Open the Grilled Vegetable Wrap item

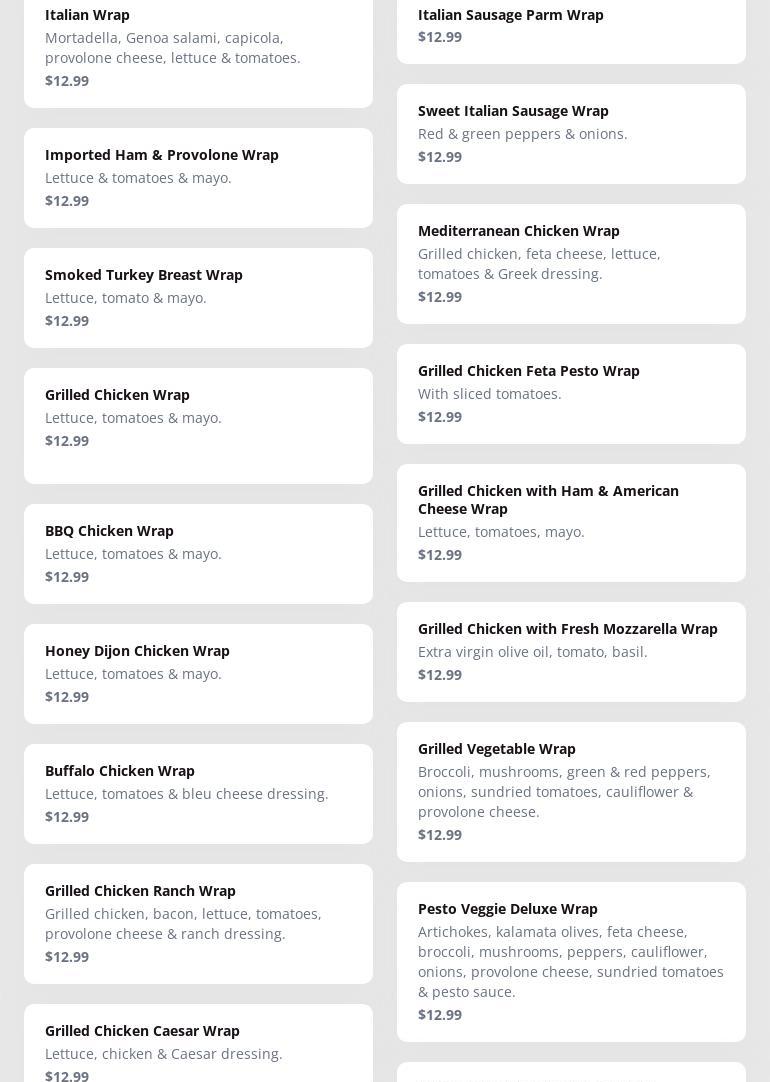(x=571, y=792)
